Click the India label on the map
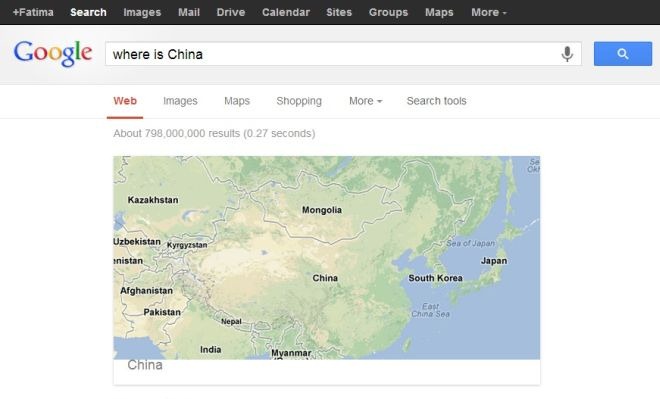Image resolution: width=660 pixels, height=399 pixels. pyautogui.click(x=210, y=350)
